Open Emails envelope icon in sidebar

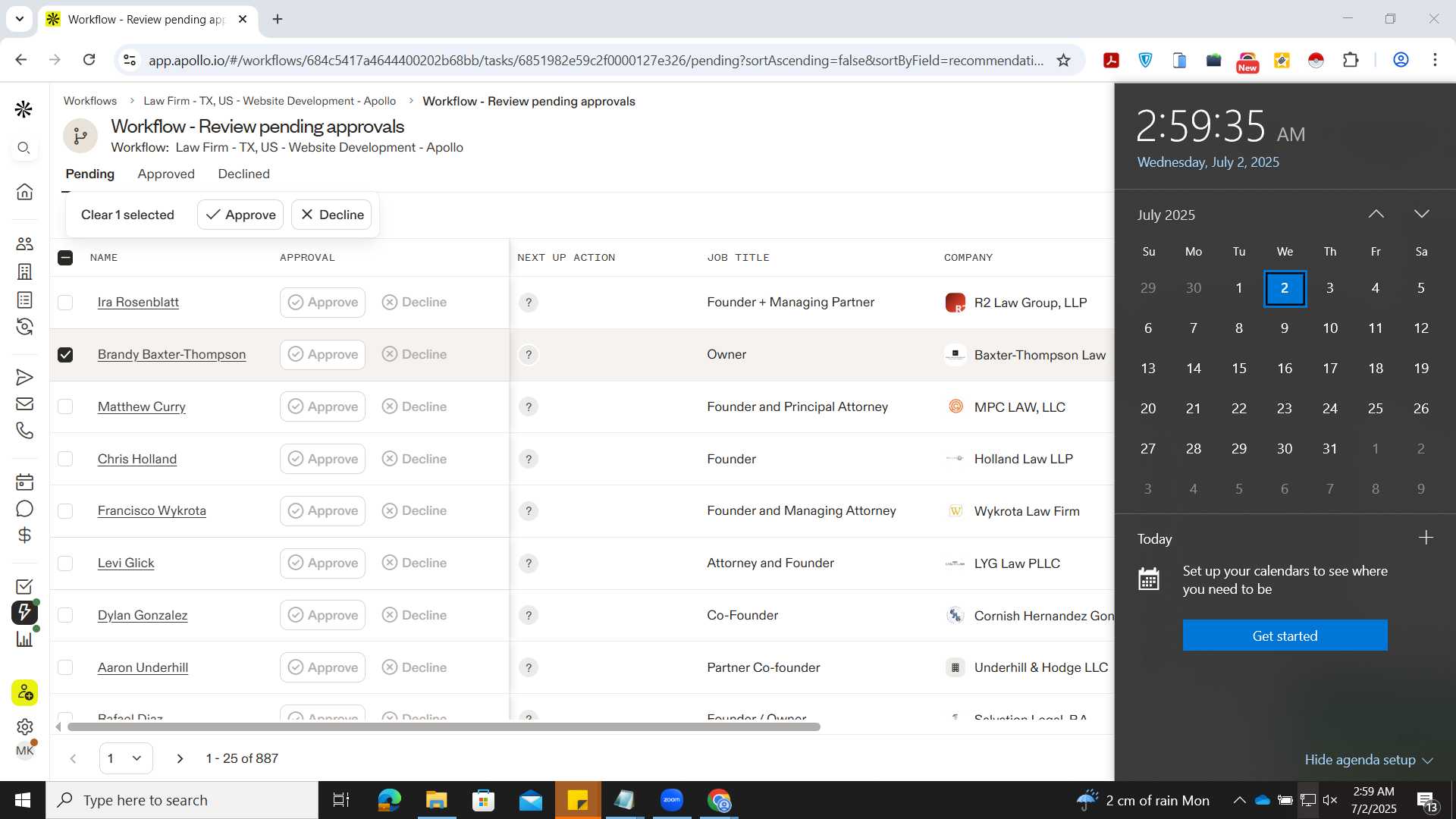click(x=24, y=403)
